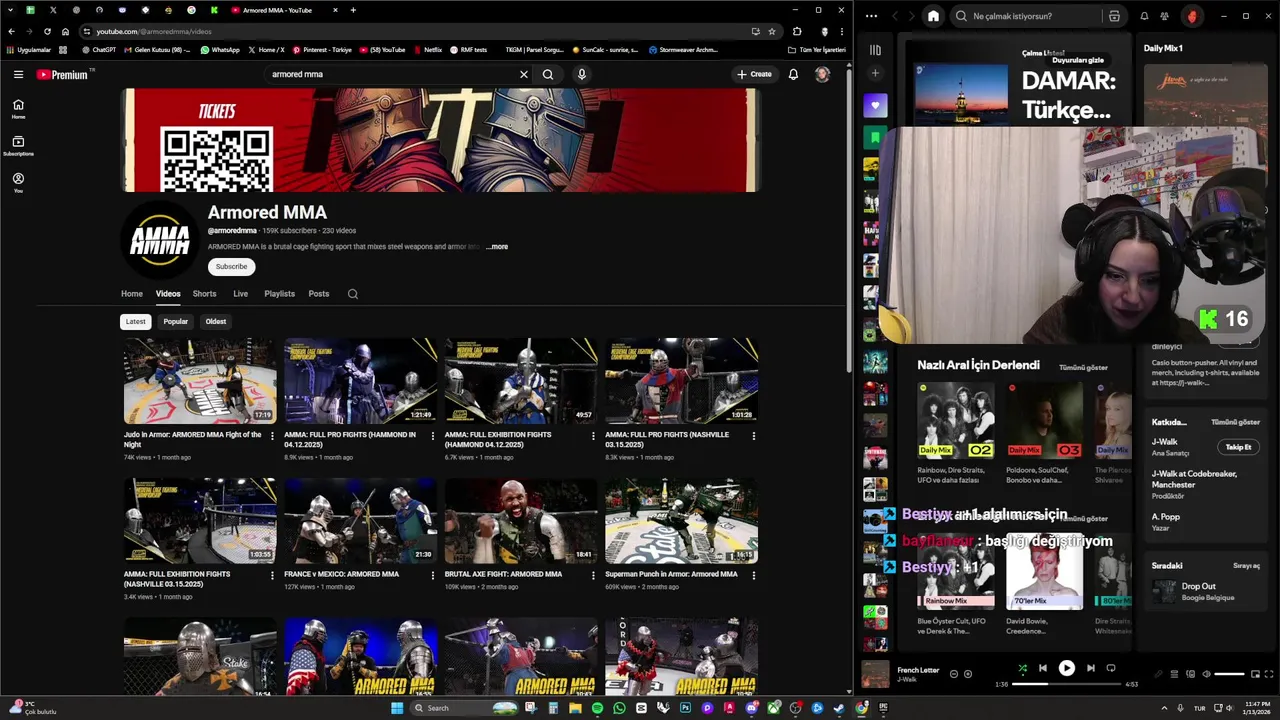Open the ChatGPT bookmark
The image size is (1280, 720).
click(99, 49)
